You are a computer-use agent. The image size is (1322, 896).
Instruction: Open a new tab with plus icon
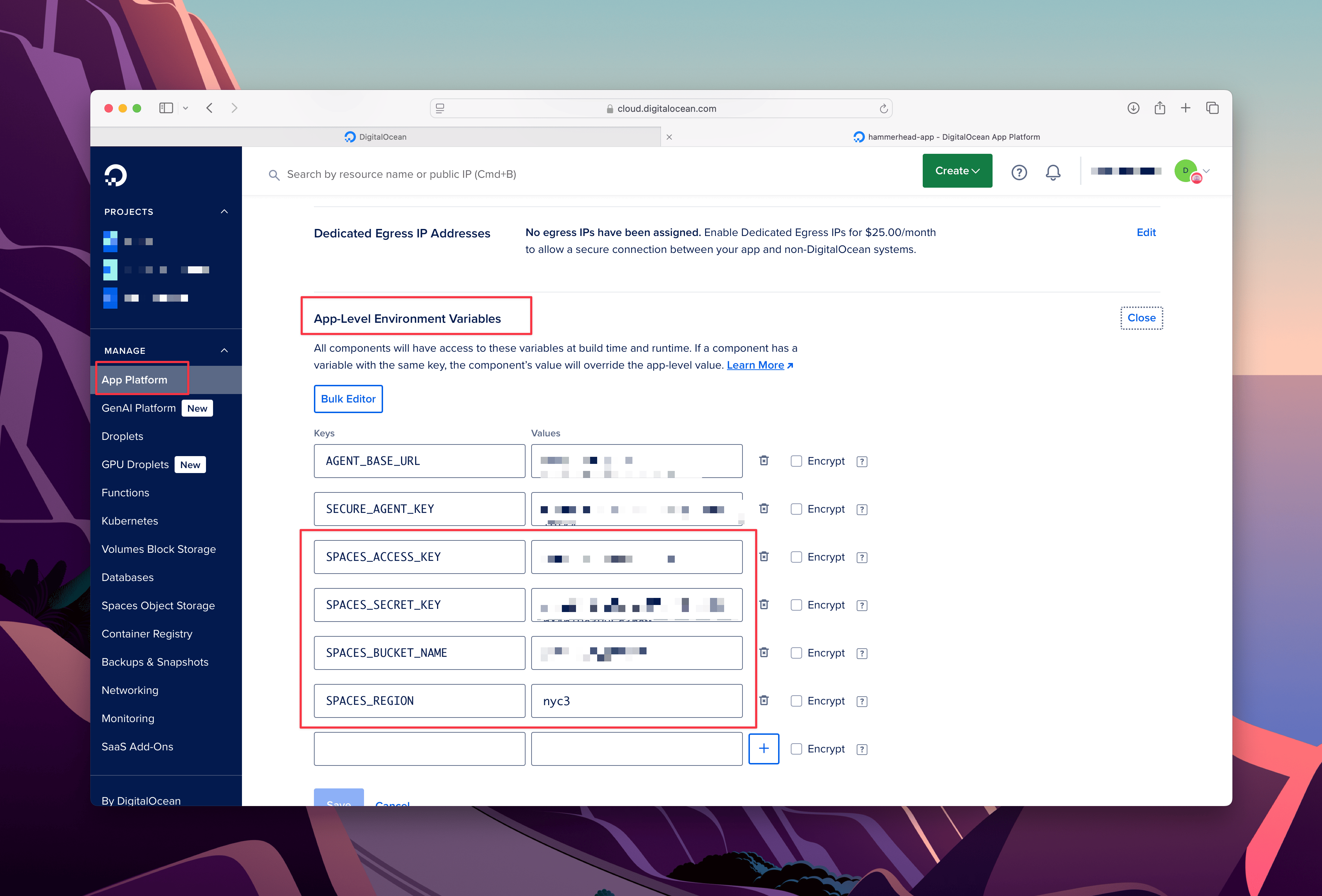1185,108
